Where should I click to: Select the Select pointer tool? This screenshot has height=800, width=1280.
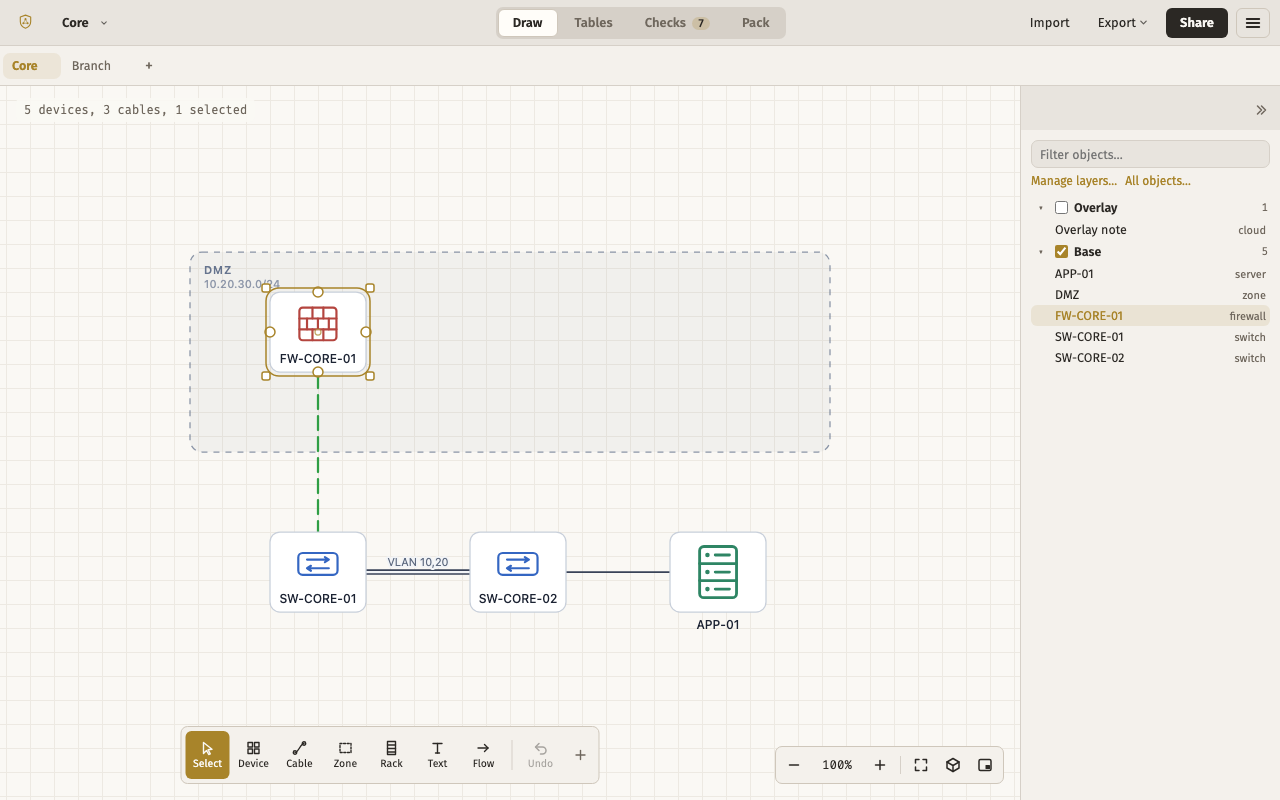pyautogui.click(x=207, y=755)
